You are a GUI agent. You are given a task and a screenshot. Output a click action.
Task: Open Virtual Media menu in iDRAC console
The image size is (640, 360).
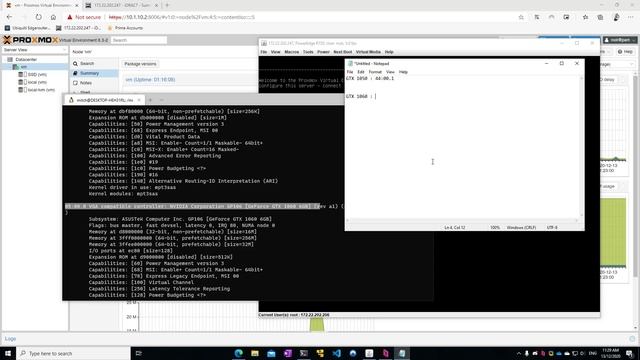pyautogui.click(x=368, y=52)
